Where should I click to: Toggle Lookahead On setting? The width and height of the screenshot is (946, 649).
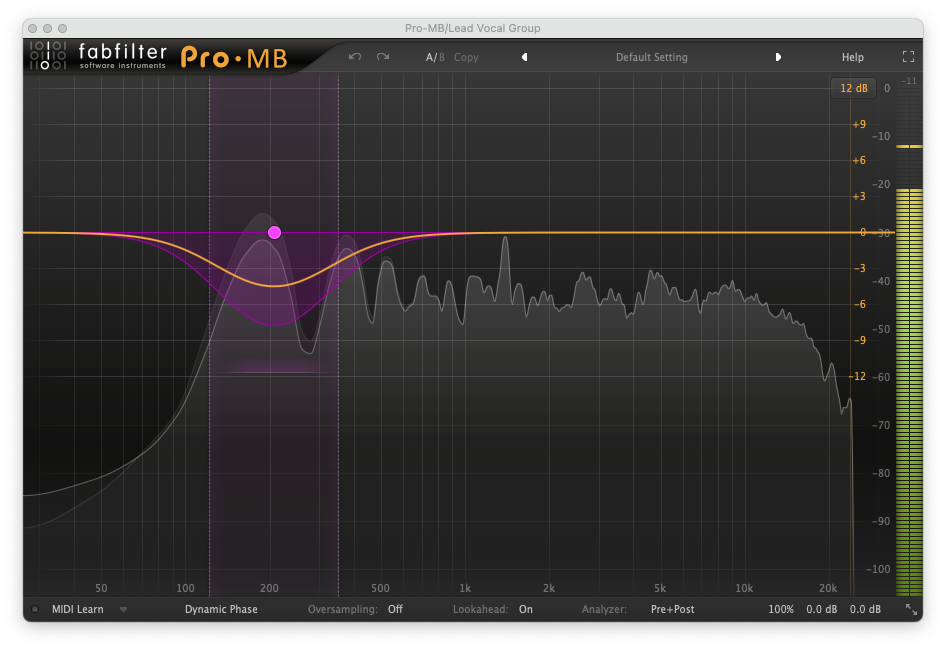(x=525, y=609)
